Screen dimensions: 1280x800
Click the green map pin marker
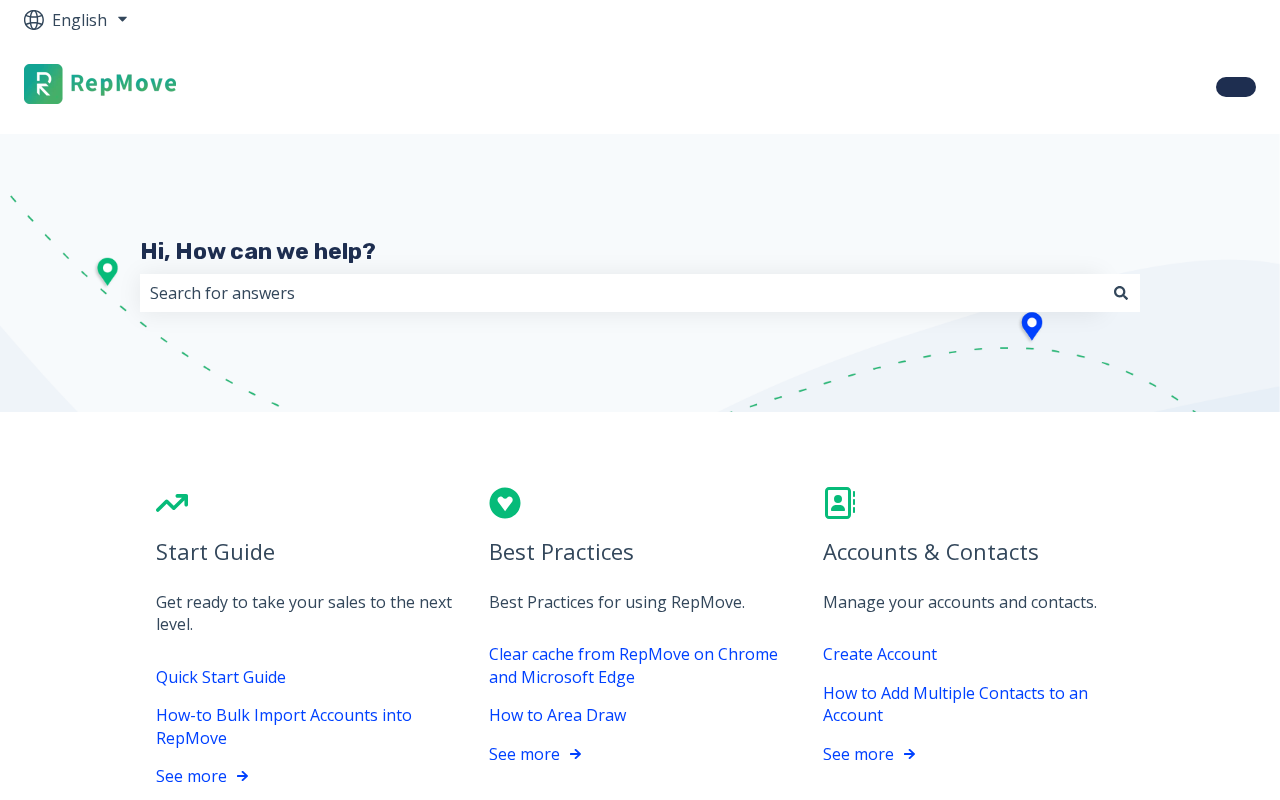(107, 271)
